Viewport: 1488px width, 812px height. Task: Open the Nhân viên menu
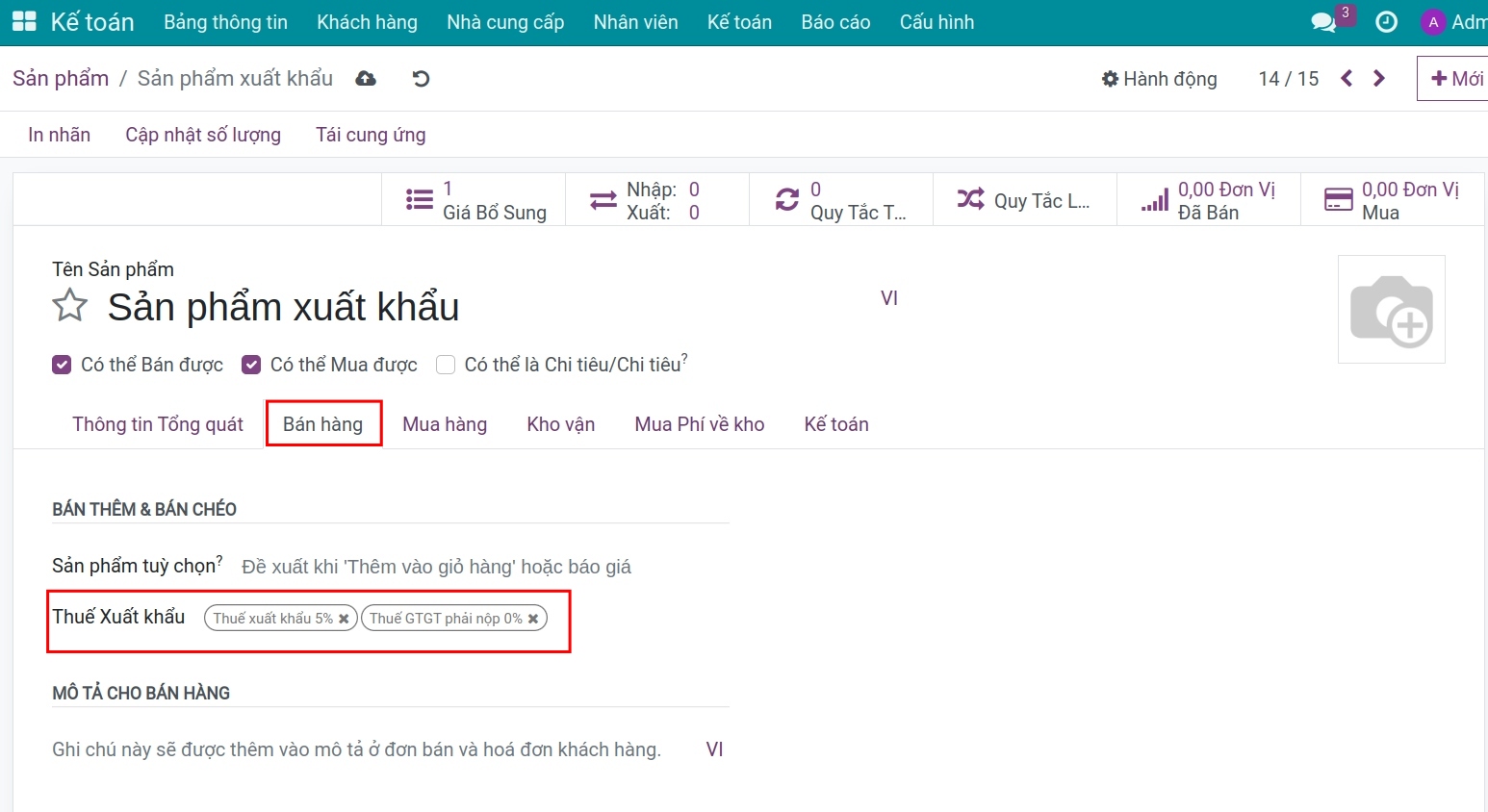pos(635,22)
